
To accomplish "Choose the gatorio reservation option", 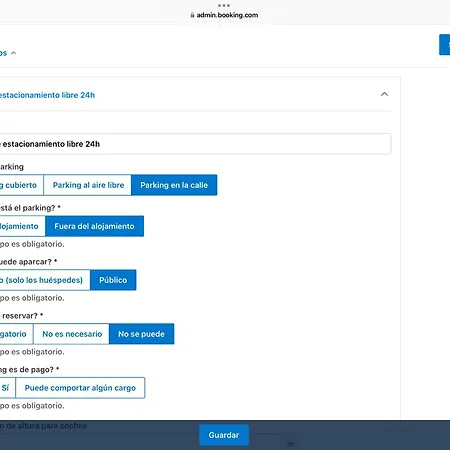I will (x=16, y=334).
